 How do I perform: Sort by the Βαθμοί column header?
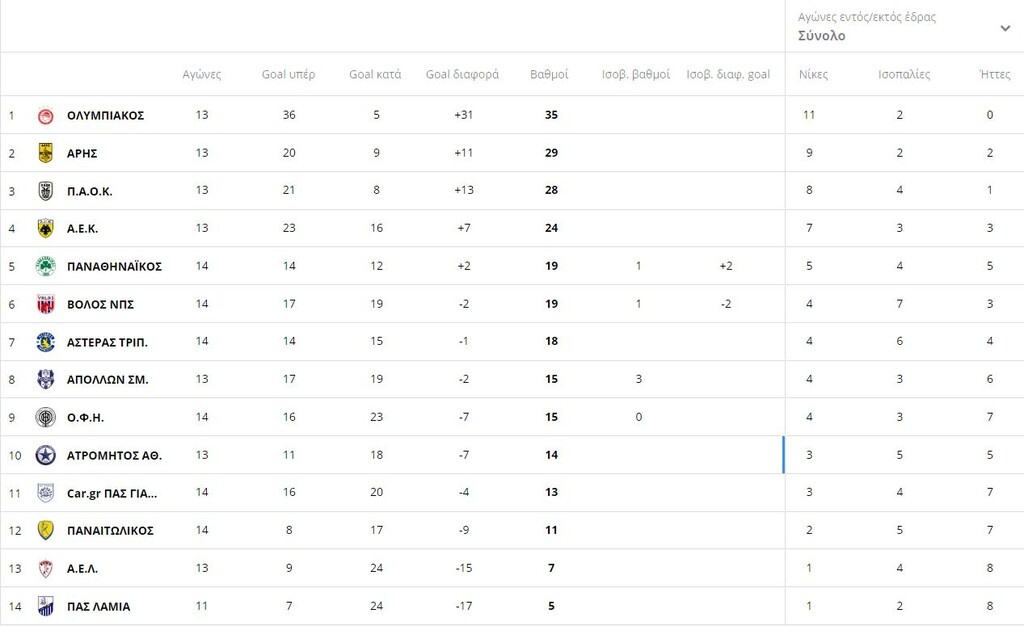(x=549, y=75)
